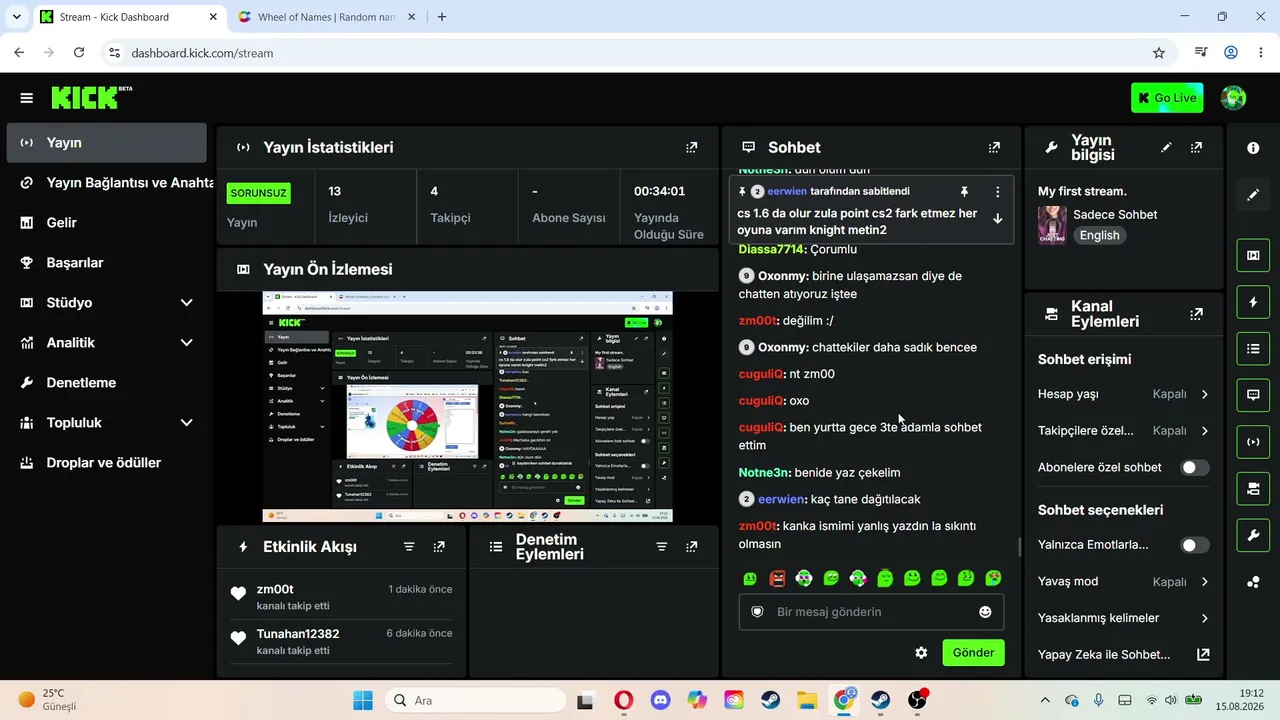Toggle the chat bubble rail icon

pos(1253,395)
